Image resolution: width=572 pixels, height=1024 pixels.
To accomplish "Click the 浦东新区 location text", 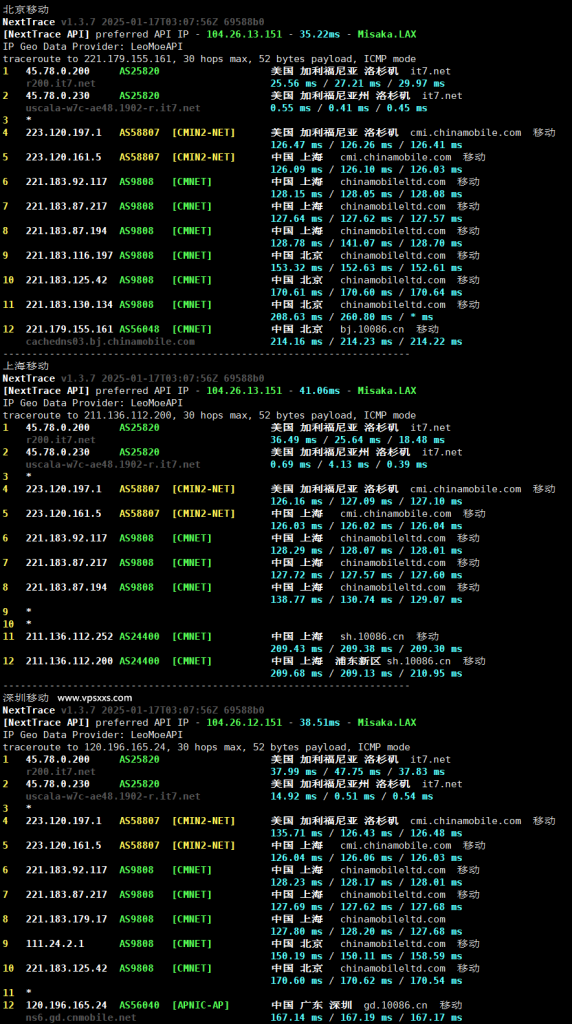I will pyautogui.click(x=358, y=661).
